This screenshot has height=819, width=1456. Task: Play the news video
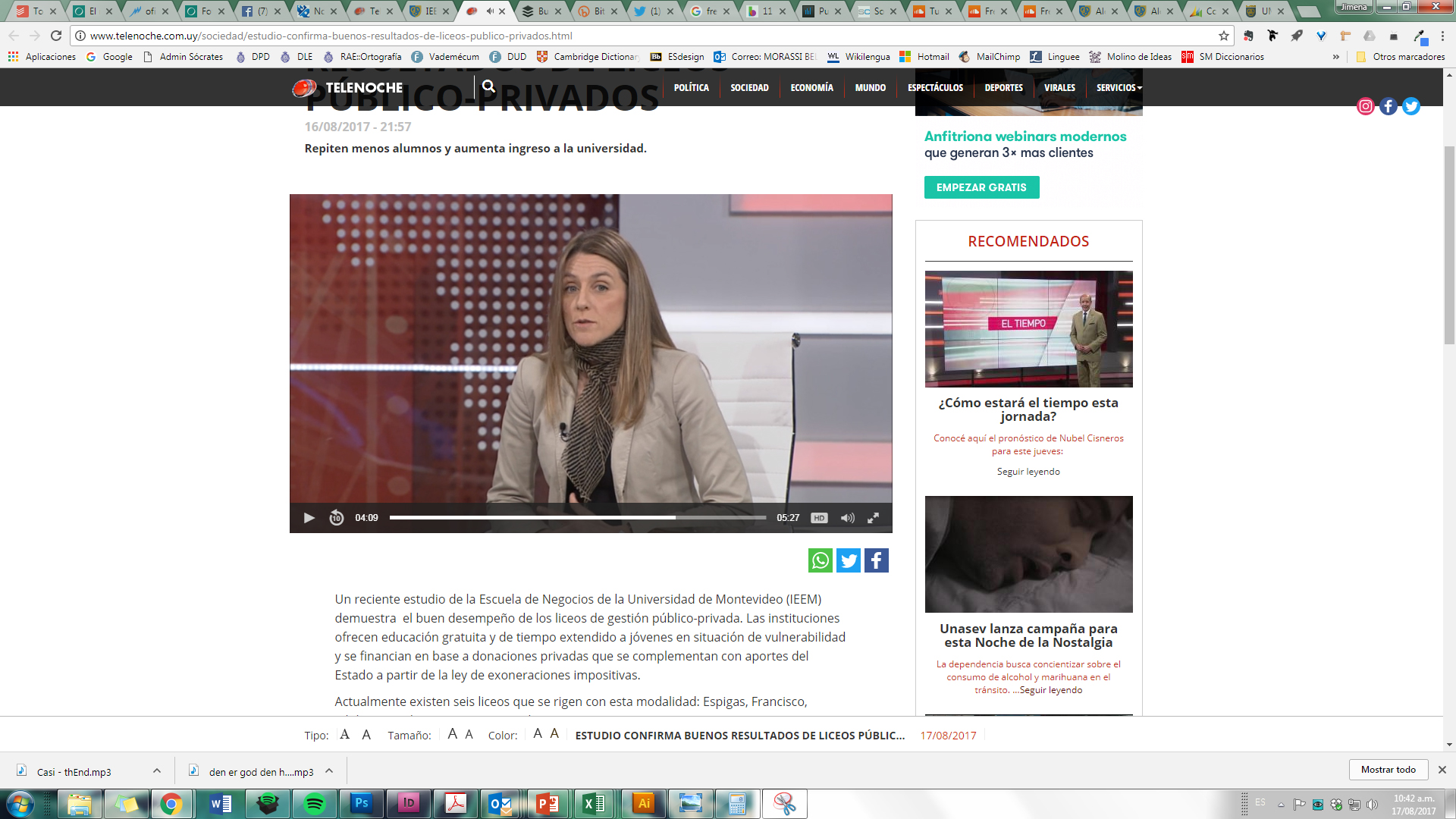click(x=309, y=518)
